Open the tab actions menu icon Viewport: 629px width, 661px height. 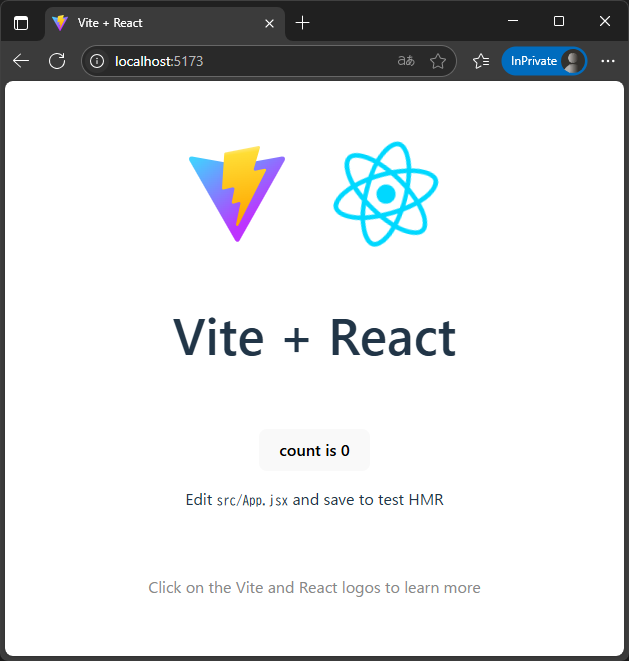pyautogui.click(x=21, y=23)
